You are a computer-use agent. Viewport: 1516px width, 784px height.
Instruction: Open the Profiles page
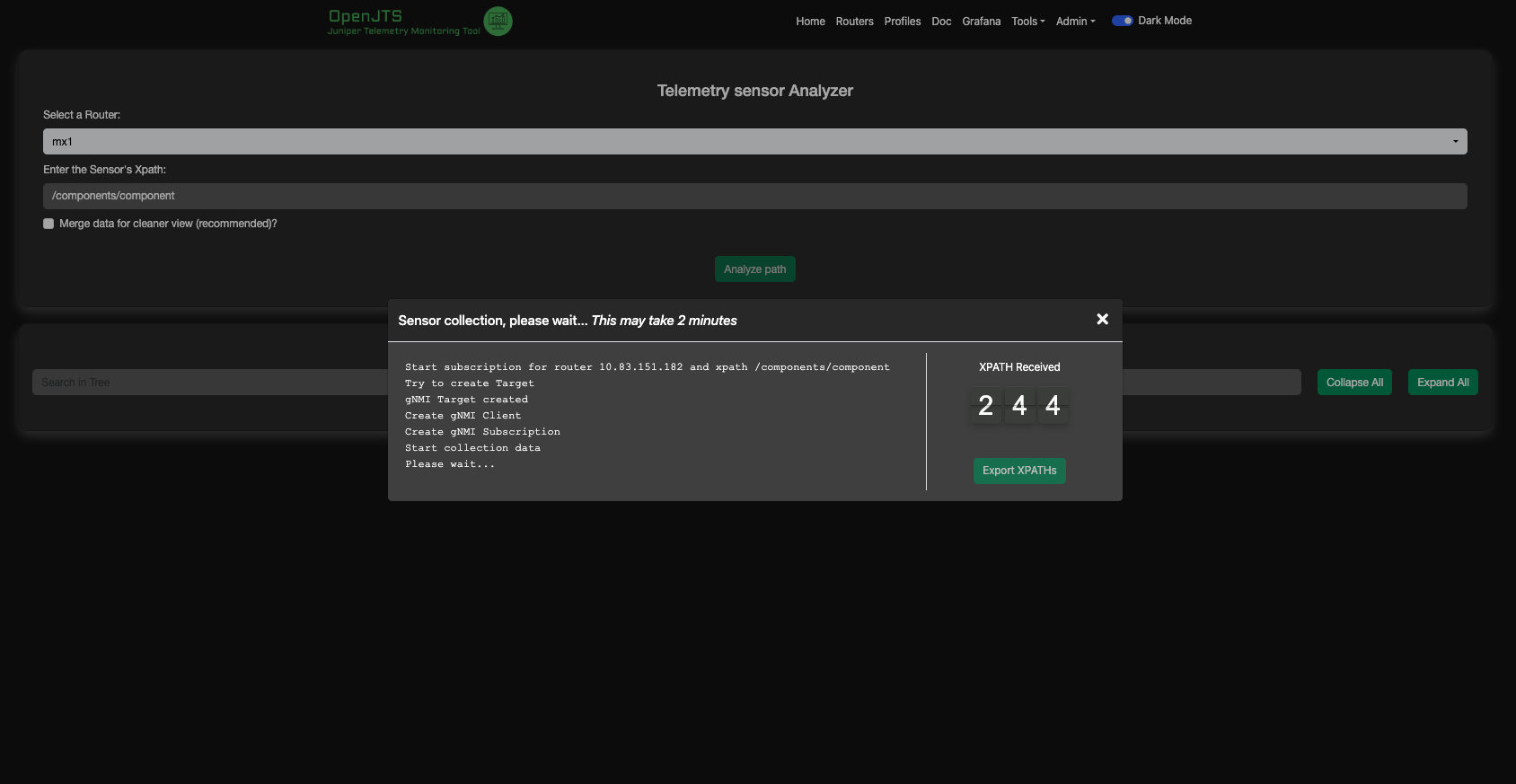pos(902,22)
